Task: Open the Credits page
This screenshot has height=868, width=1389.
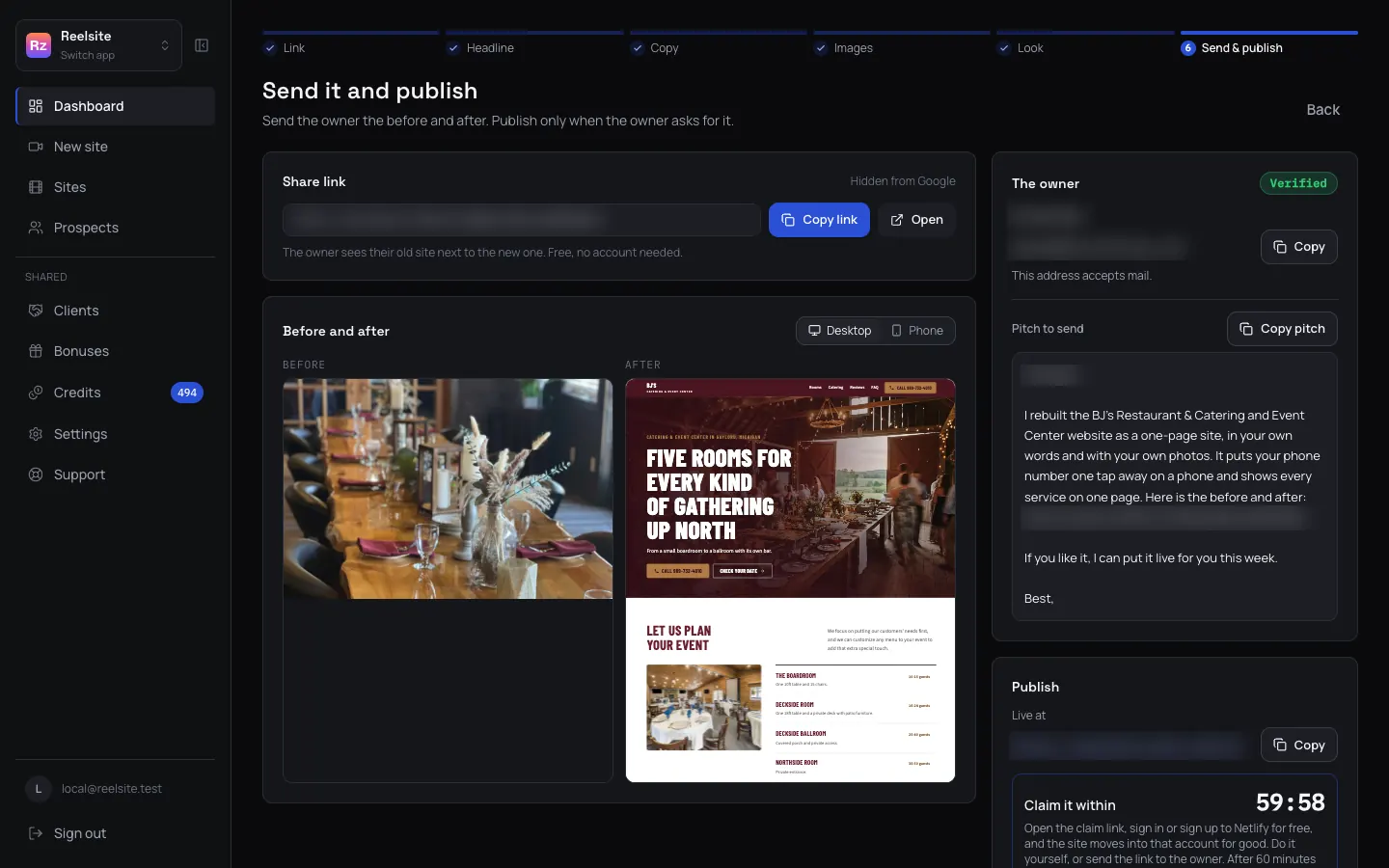Action: (116, 393)
